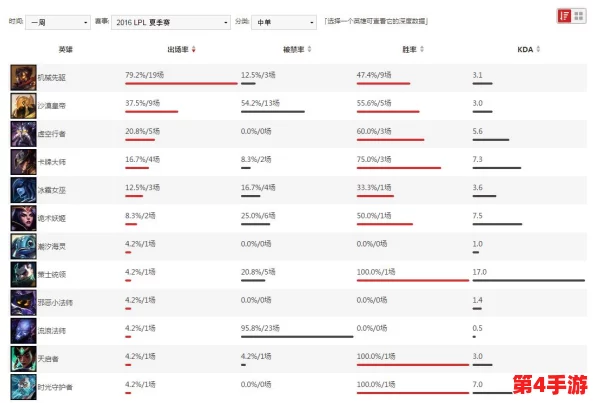Click the 时光守护者 hero name

pos(55,387)
